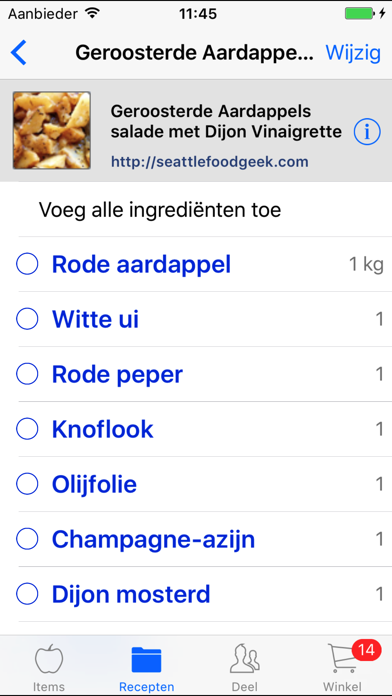Check the circle next to Witte ui
Image resolution: width=392 pixels, height=696 pixels.
point(27,319)
